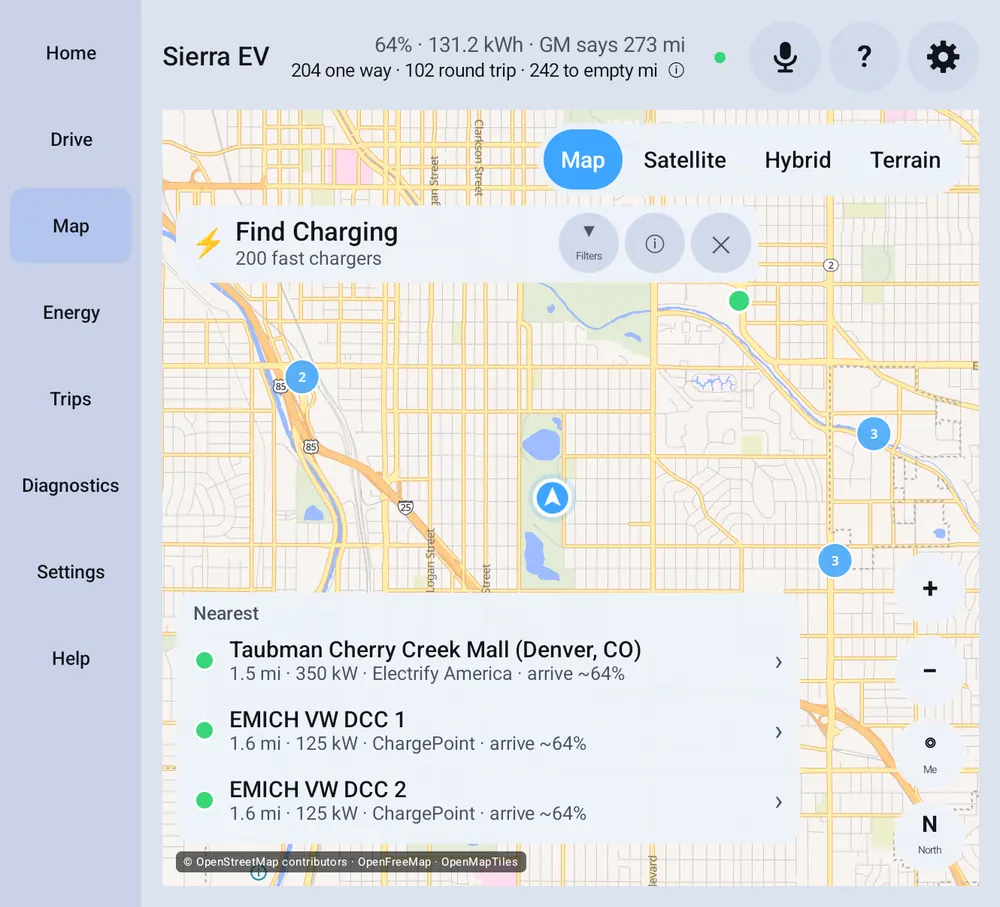Click green status dot for EMICH VW DCC 2

coord(205,800)
